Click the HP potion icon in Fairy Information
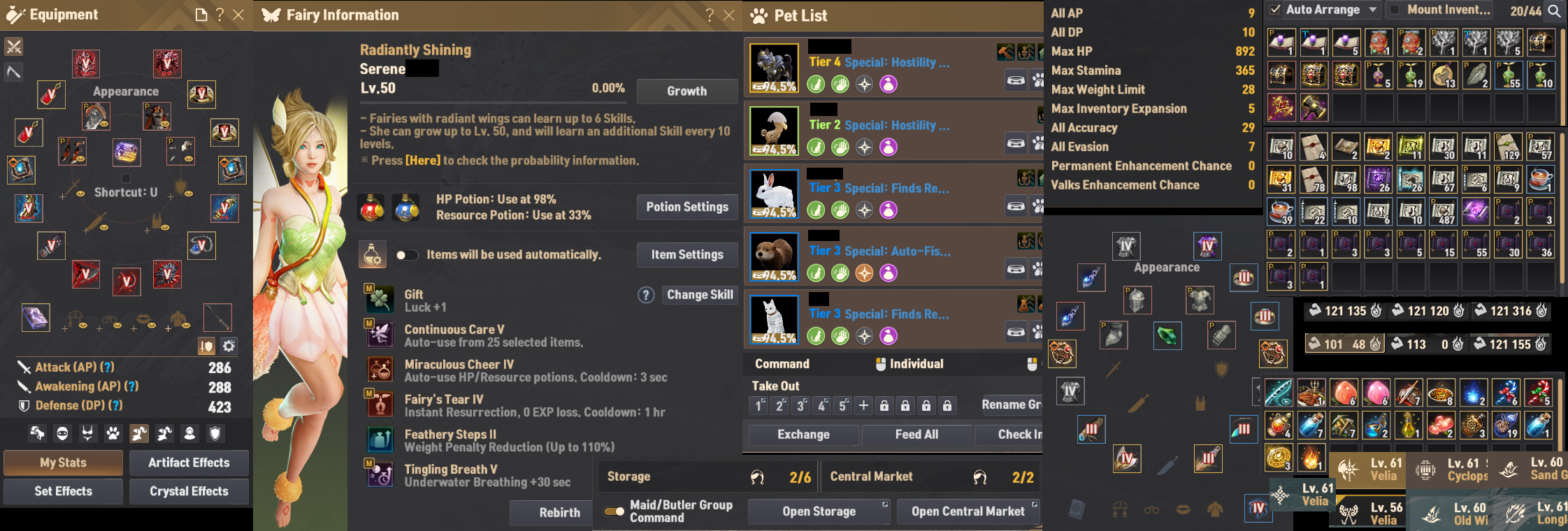 tap(372, 208)
